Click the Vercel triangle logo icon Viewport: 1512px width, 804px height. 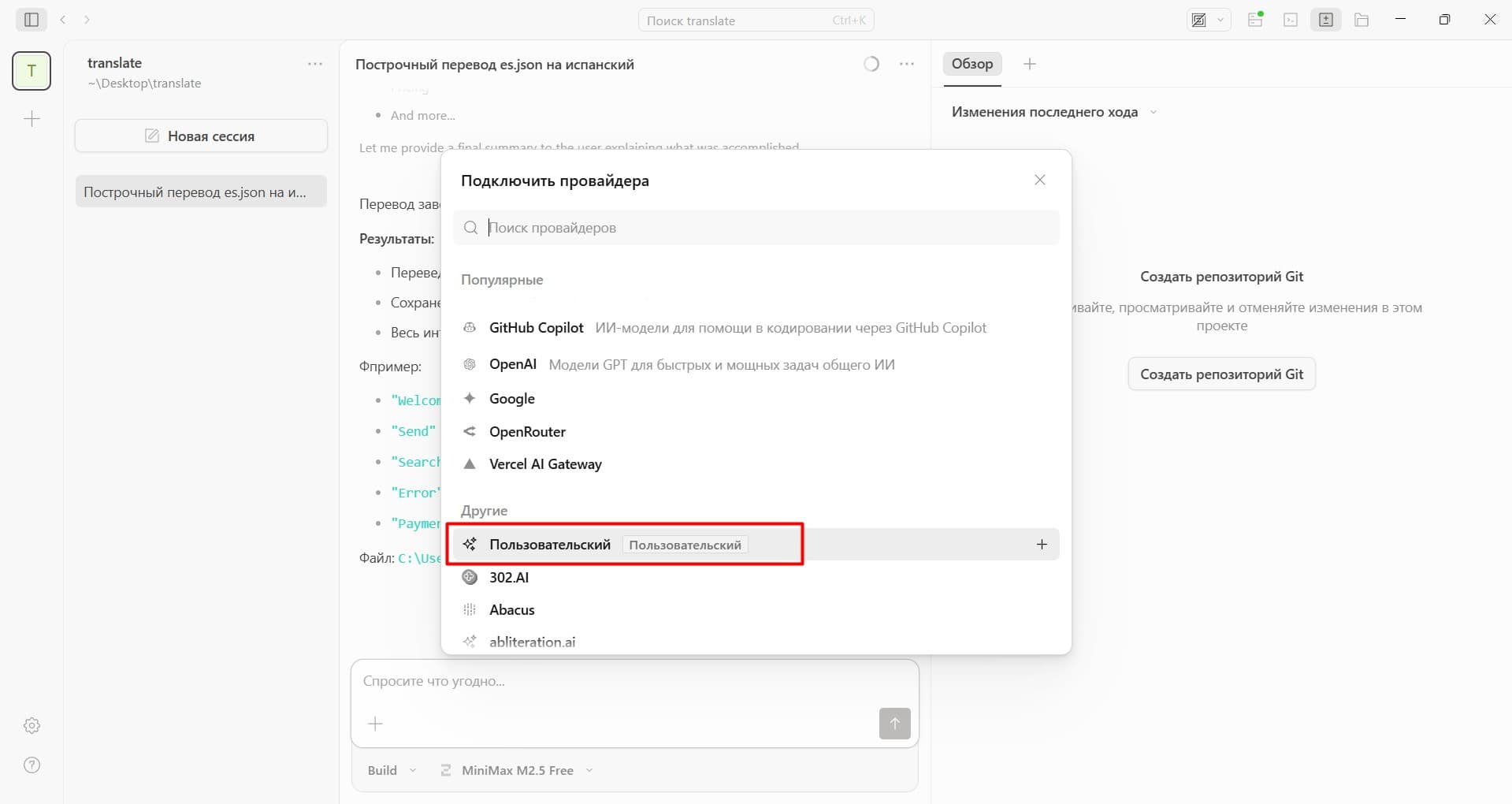click(470, 464)
